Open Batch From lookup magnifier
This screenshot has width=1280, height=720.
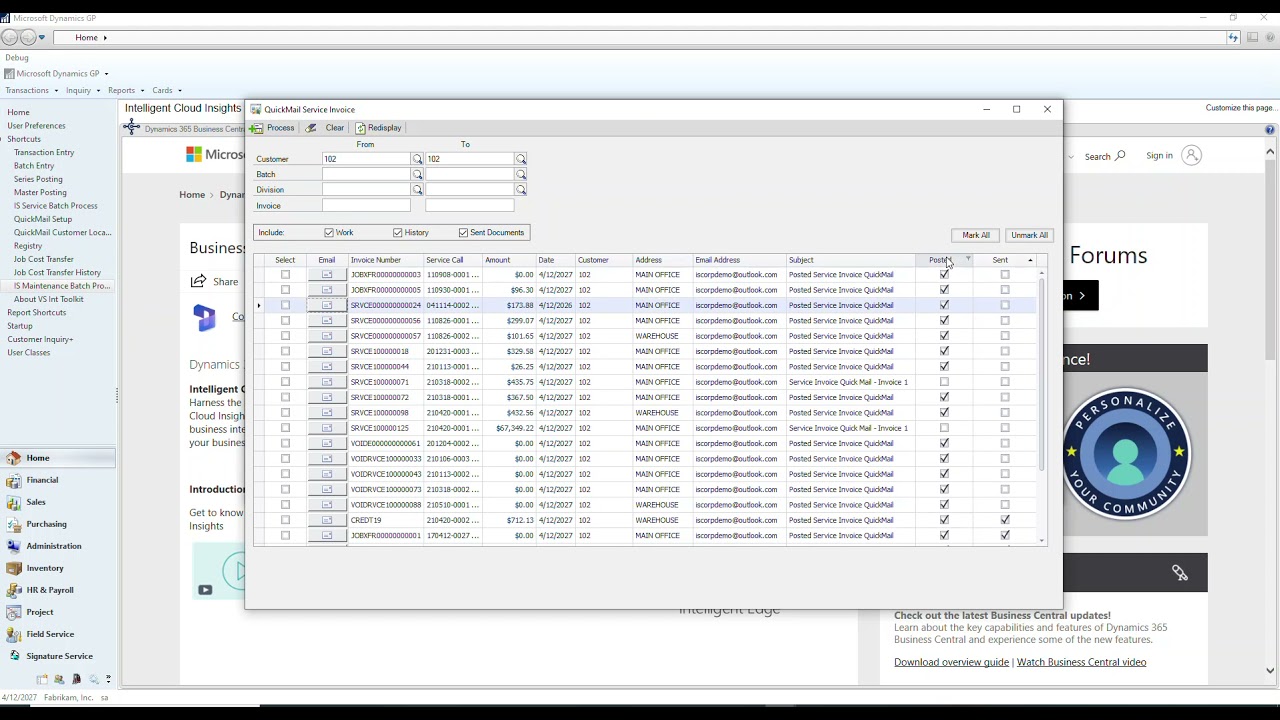click(x=418, y=174)
